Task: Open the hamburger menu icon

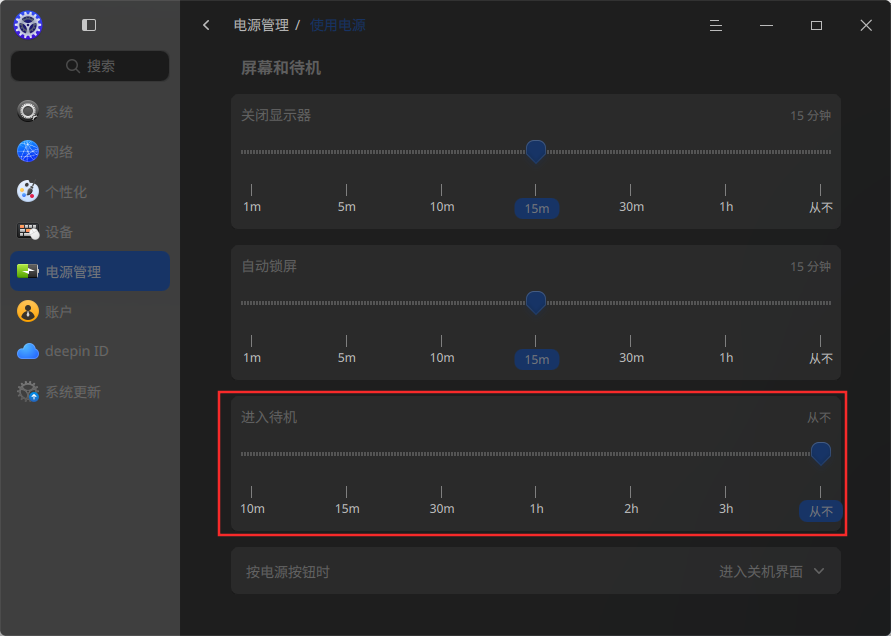Action: point(716,26)
